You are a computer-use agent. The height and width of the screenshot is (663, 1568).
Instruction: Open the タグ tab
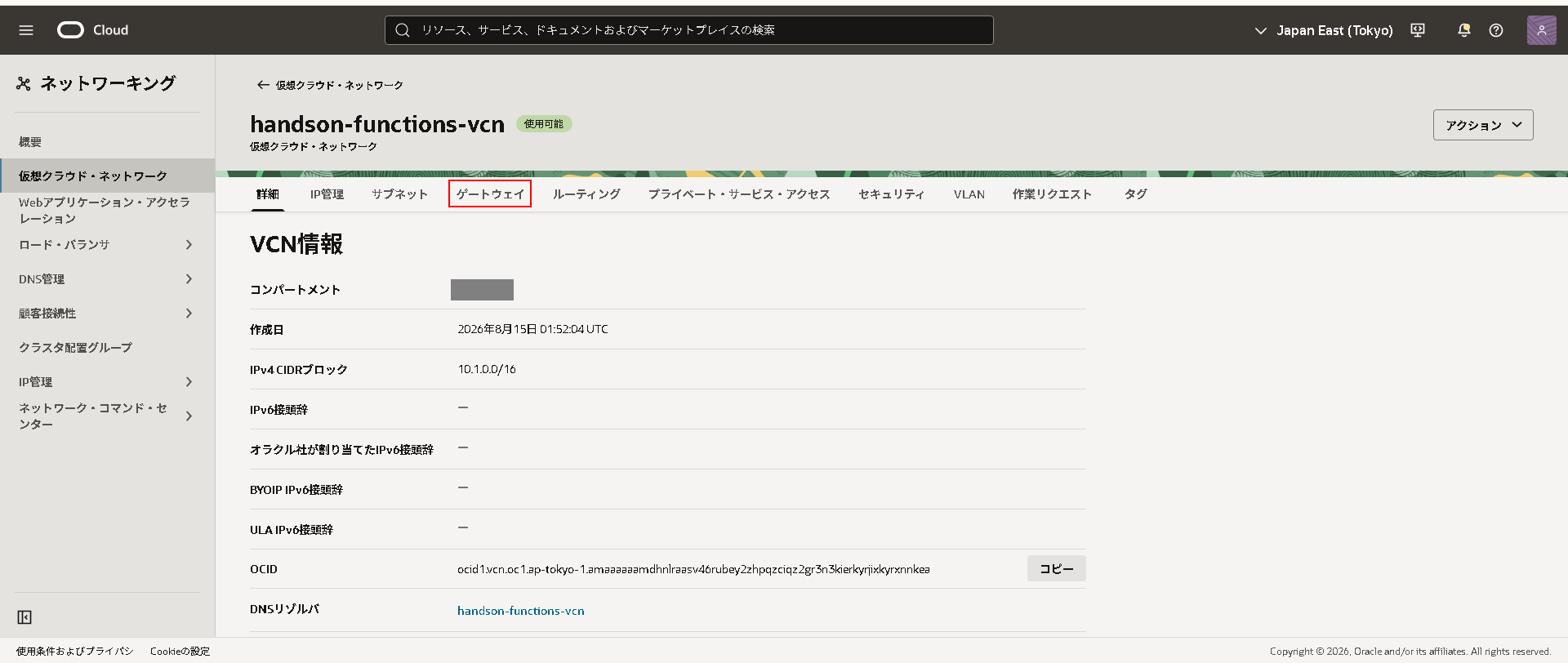click(x=1135, y=194)
